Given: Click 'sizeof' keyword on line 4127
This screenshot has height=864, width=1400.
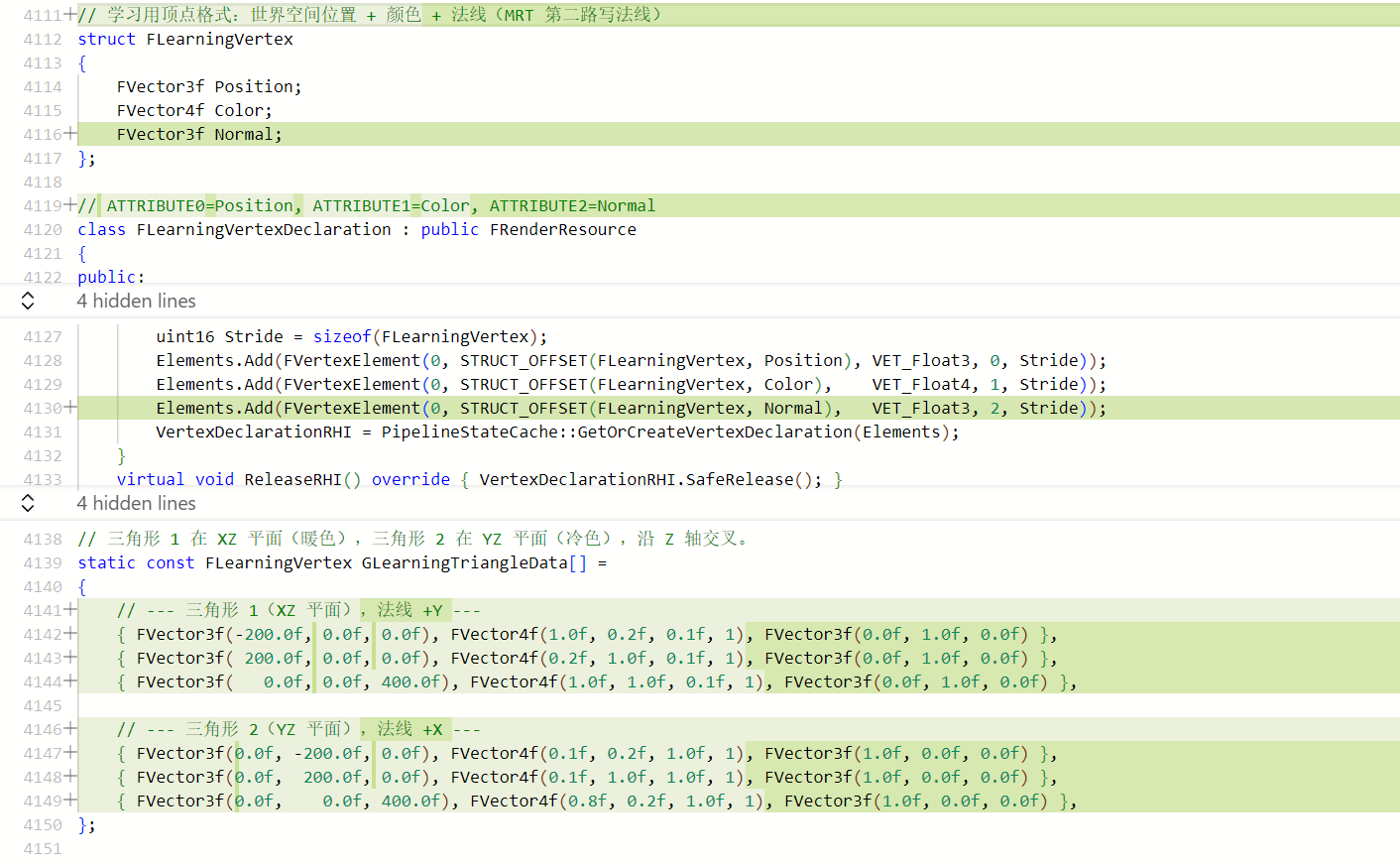Looking at the screenshot, I should [342, 336].
